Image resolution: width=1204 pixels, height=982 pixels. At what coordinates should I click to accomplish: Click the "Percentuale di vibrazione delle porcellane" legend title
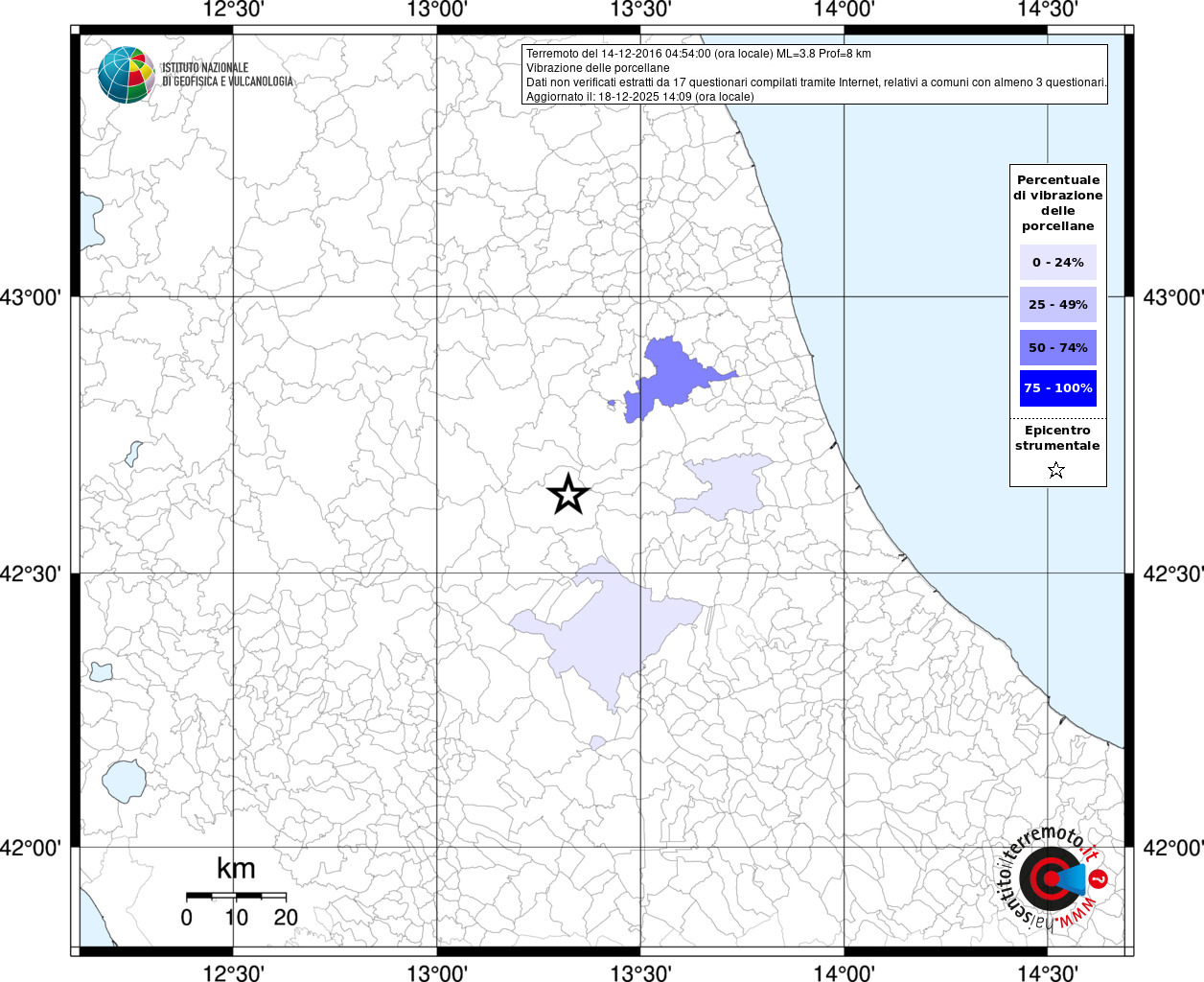pos(1057,203)
